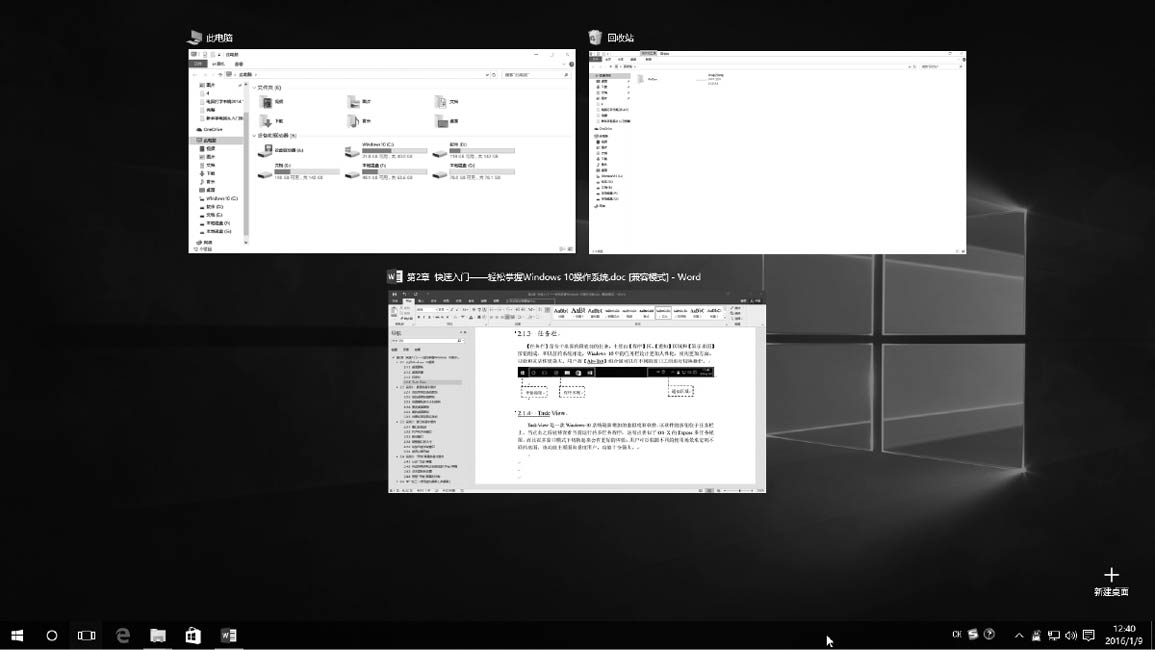Click the question mark help tray icon
The width and height of the screenshot is (1155, 650).
click(x=989, y=635)
